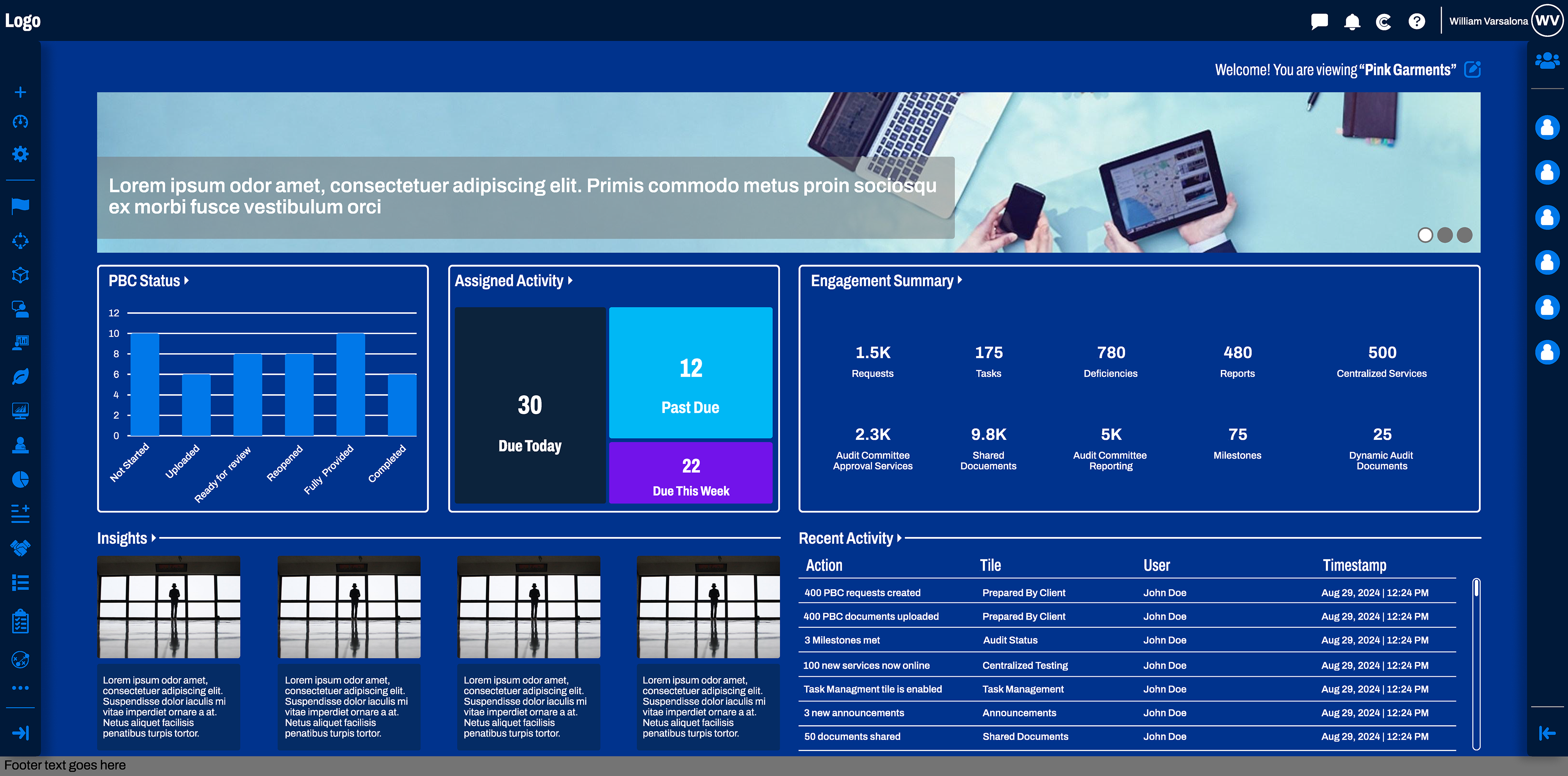Expand the Recent Activity section
This screenshot has height=776, width=1568.
(899, 538)
